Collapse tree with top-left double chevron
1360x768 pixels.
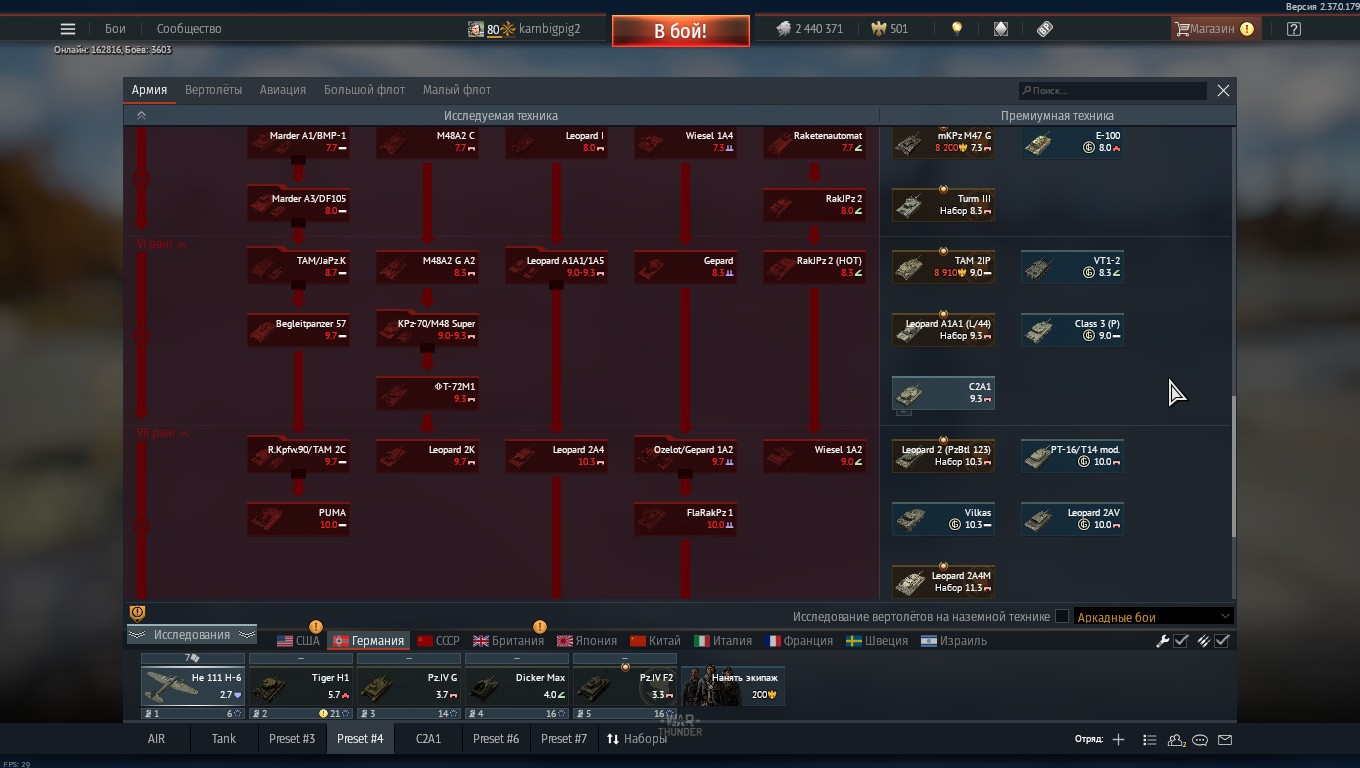click(x=141, y=115)
